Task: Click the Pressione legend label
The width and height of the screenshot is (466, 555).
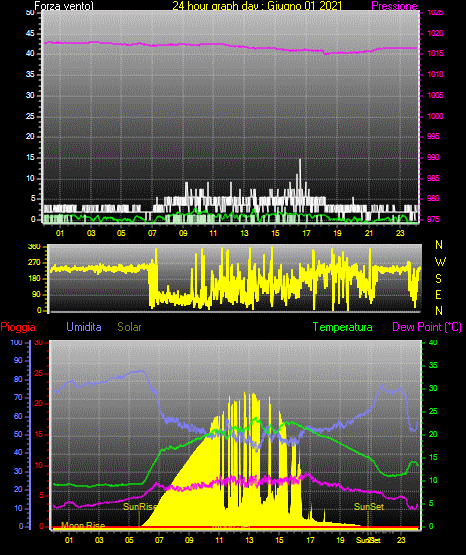Action: click(x=394, y=6)
